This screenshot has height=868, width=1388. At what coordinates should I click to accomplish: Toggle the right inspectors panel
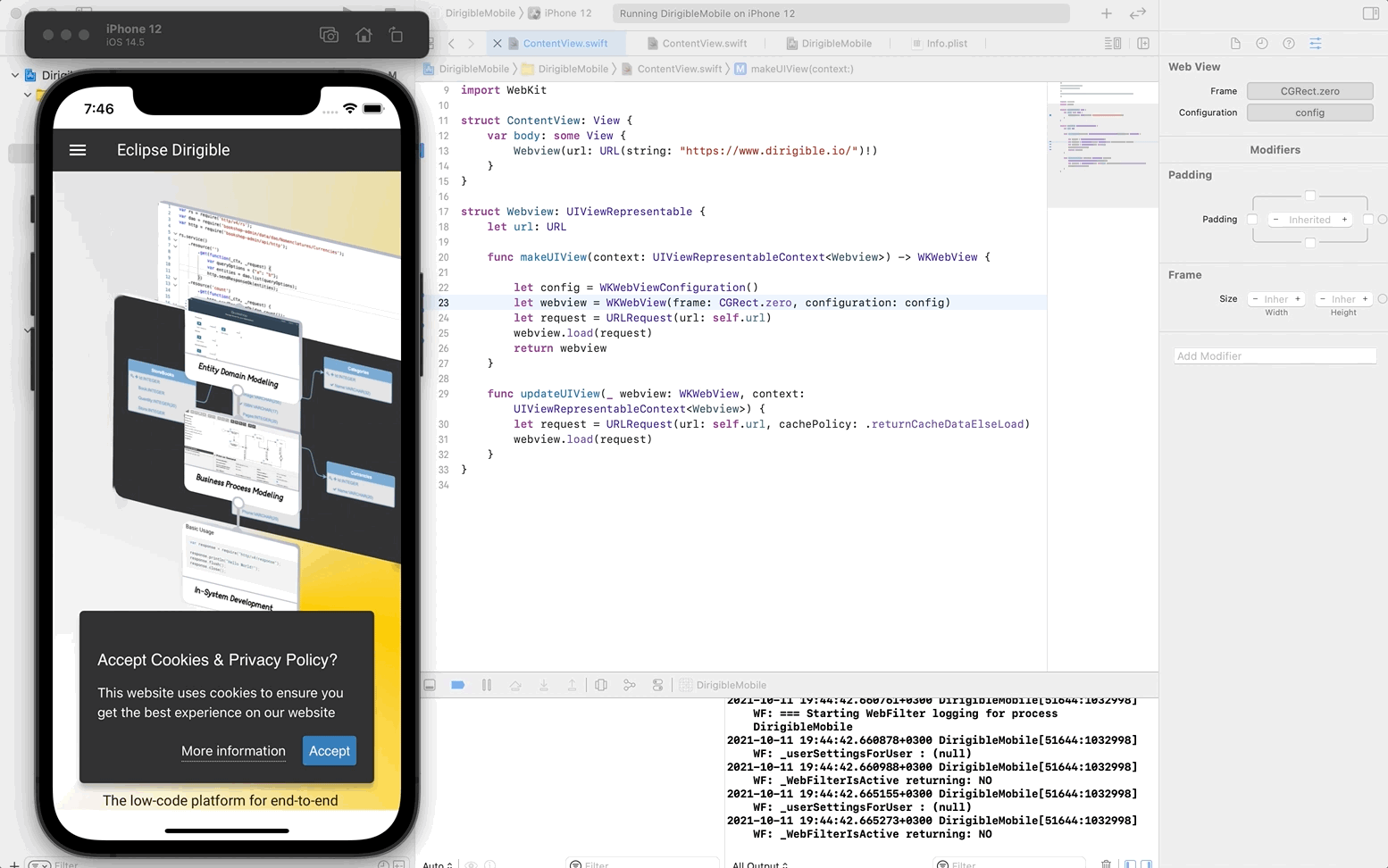1371,13
